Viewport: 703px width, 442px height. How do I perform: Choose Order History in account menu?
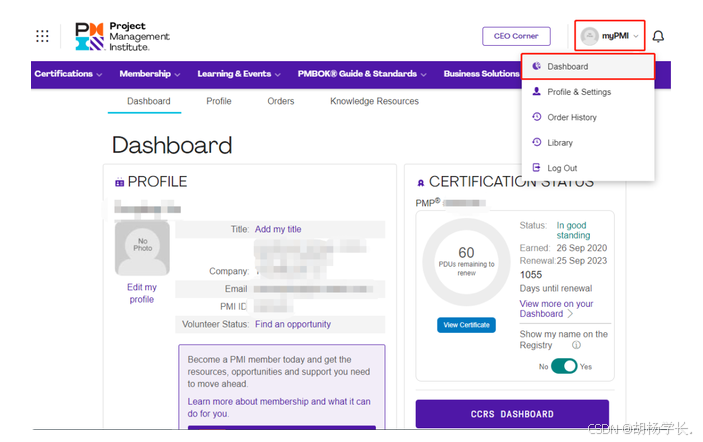(x=588, y=117)
